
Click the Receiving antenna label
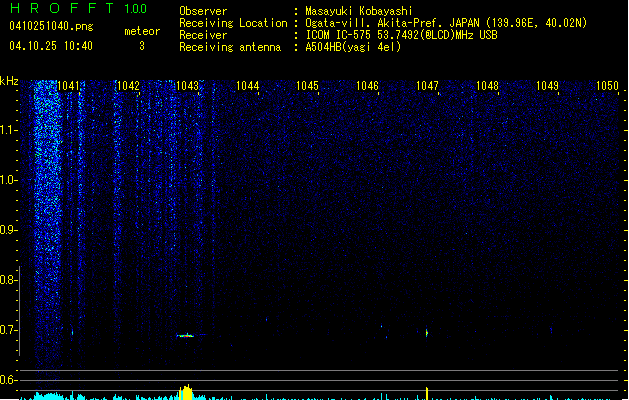click(x=230, y=47)
